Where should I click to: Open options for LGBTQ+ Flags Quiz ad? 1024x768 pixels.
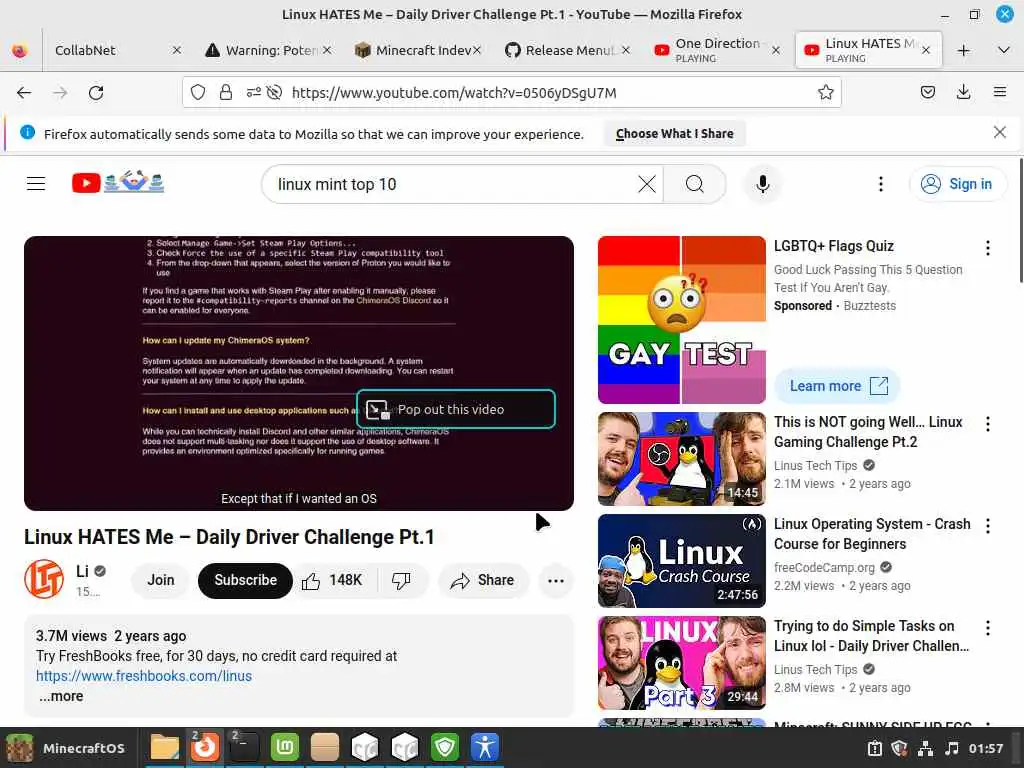[x=987, y=248]
